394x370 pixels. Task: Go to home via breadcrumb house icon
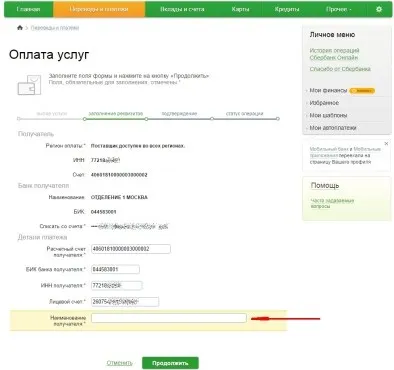tap(20, 28)
